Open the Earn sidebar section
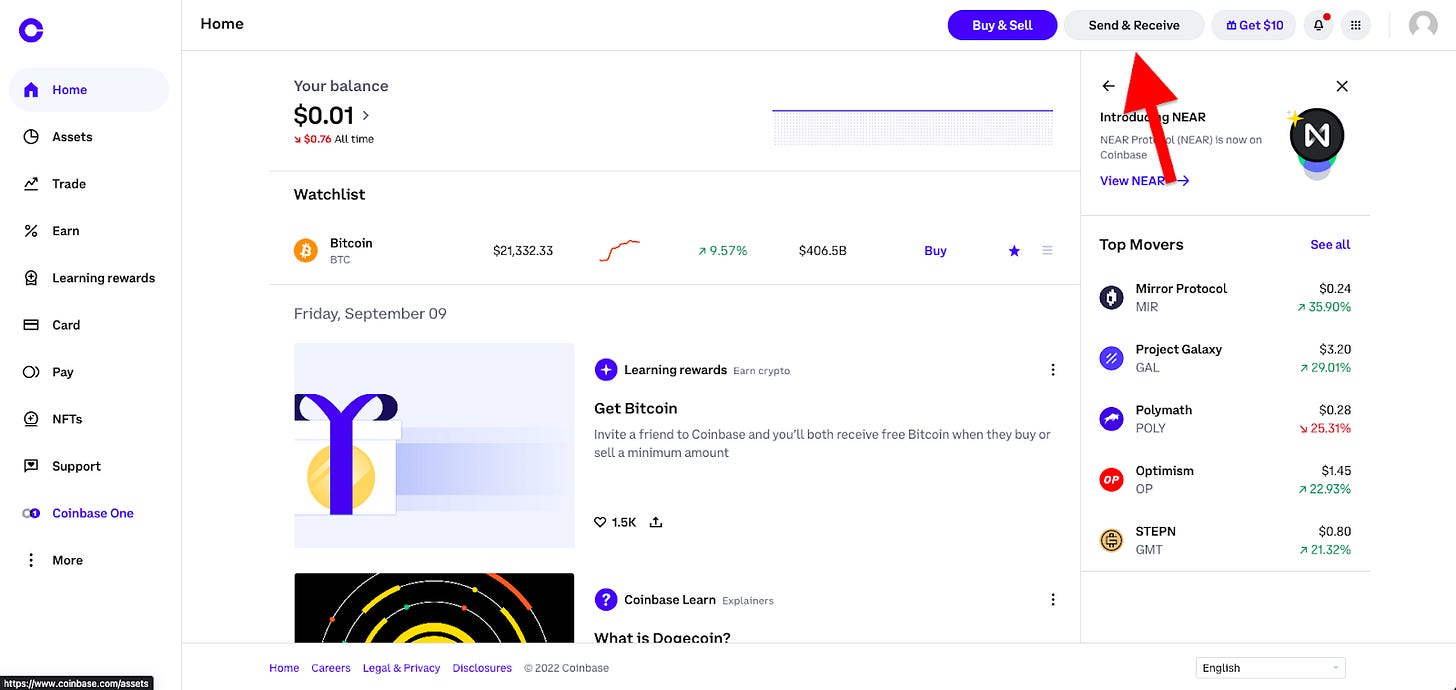This screenshot has width=1456, height=690. (x=89, y=231)
